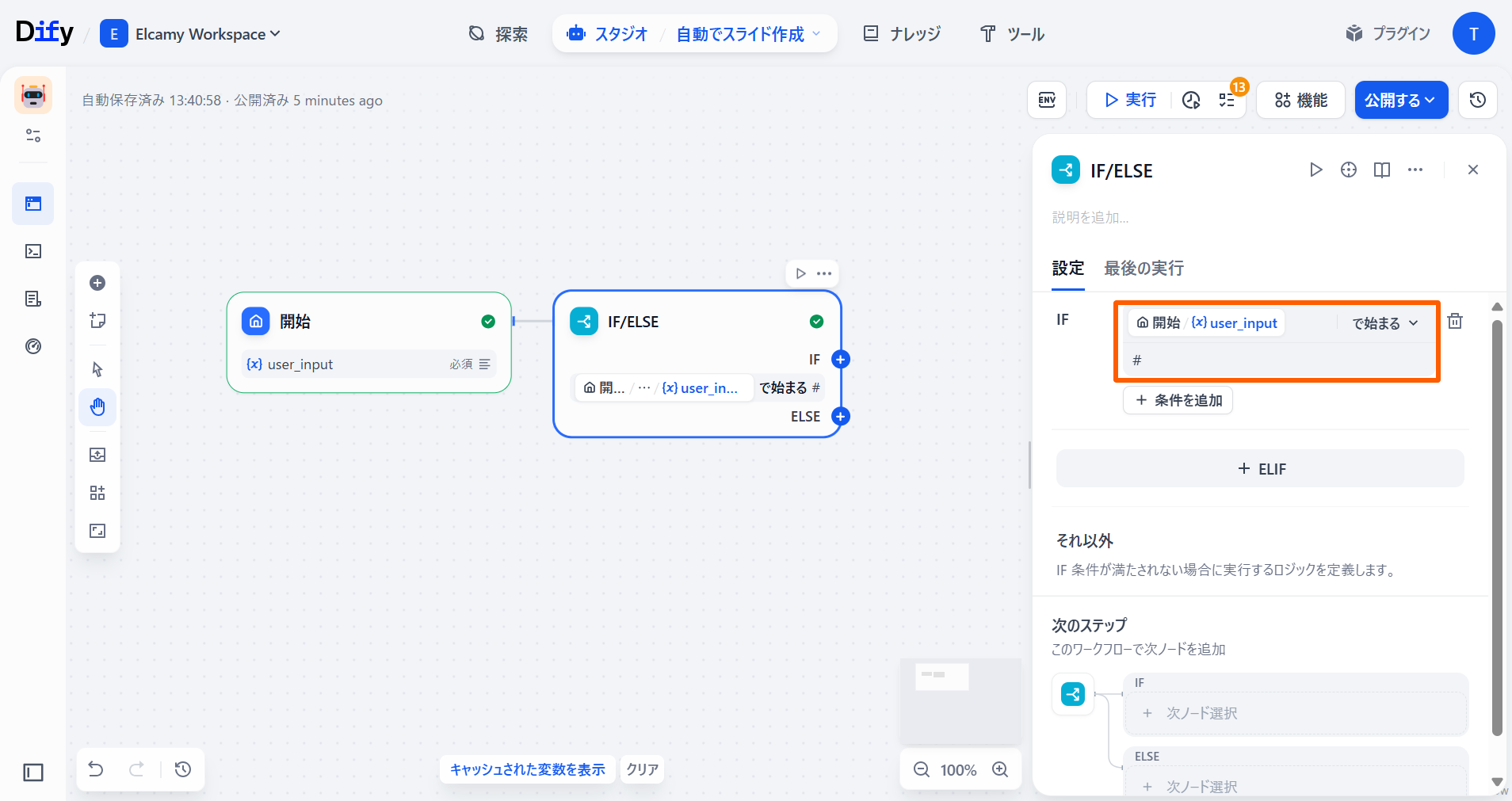Expand the 公開する publish dropdown

pyautogui.click(x=1400, y=100)
